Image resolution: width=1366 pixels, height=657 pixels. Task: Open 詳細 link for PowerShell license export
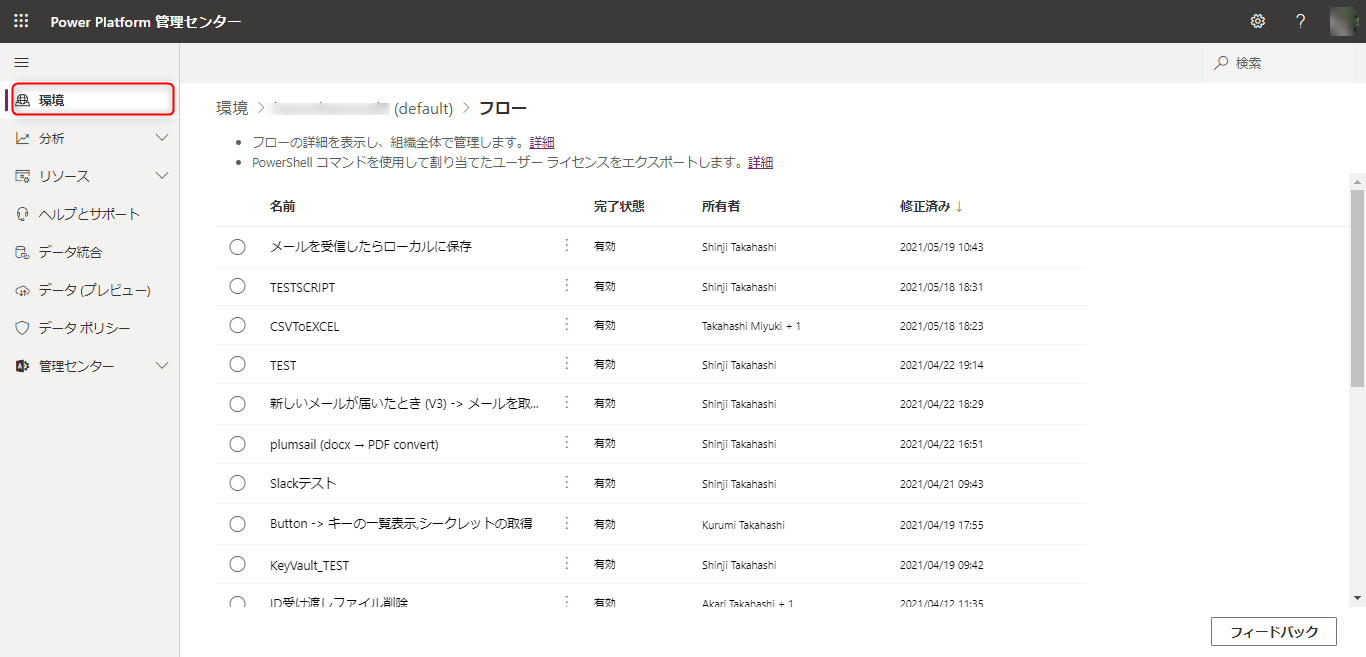(x=761, y=162)
